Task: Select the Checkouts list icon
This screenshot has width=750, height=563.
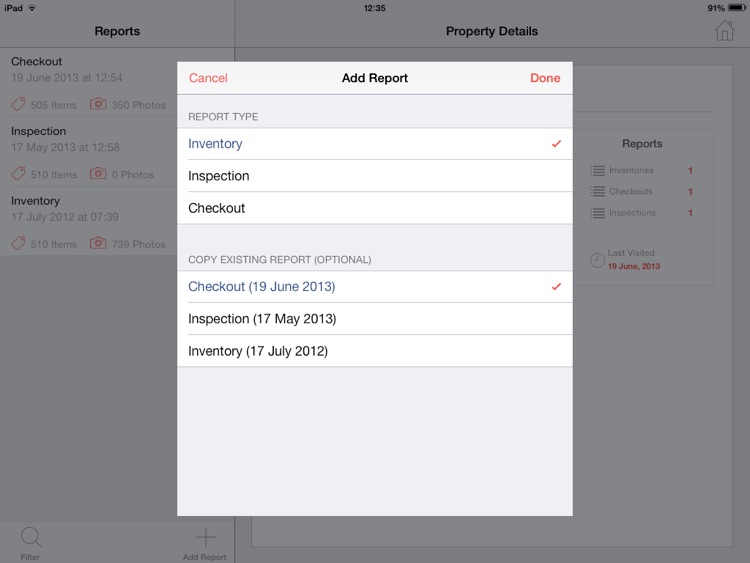Action: 597,191
